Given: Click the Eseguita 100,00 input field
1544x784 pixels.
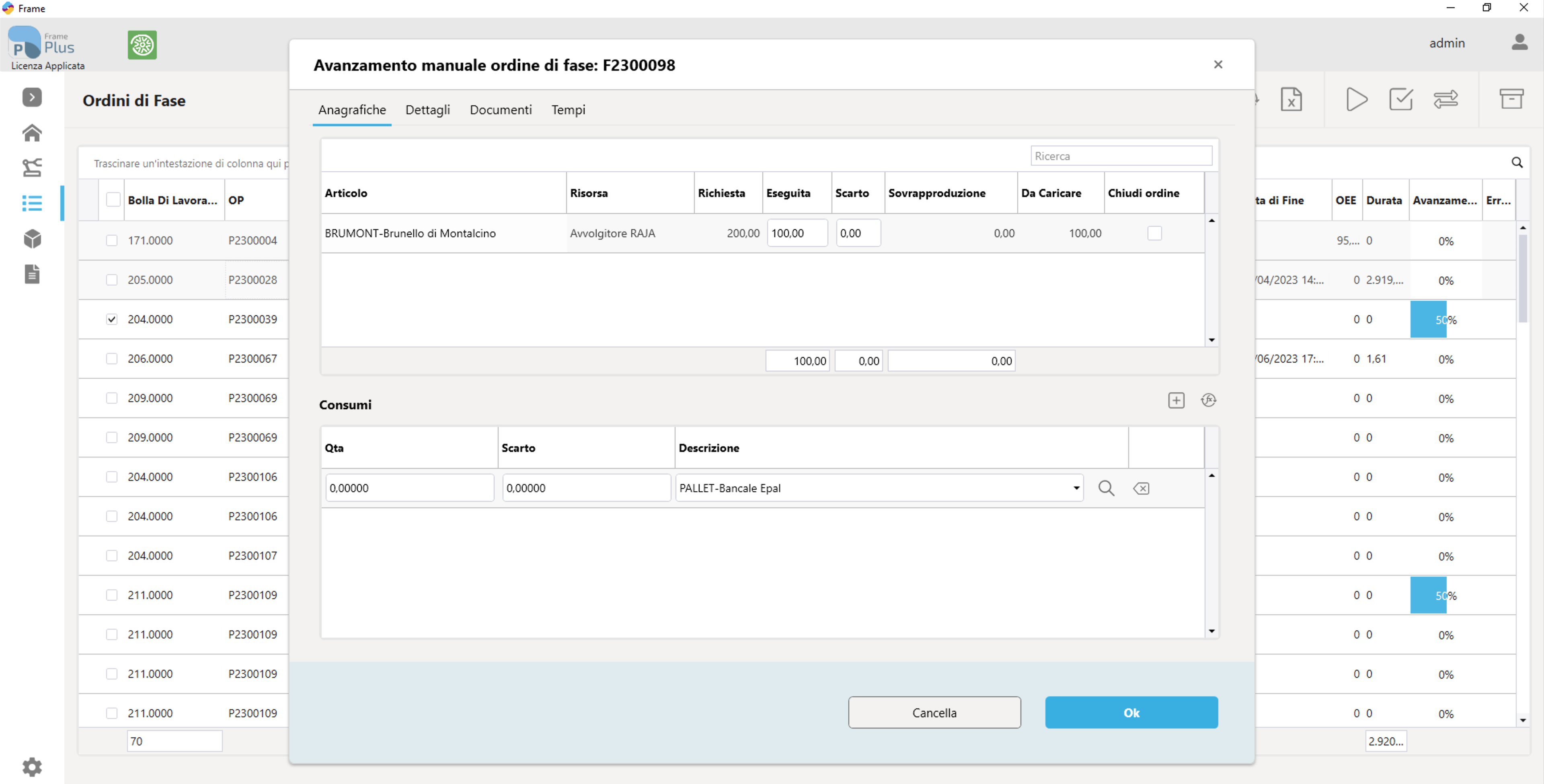Looking at the screenshot, I should click(797, 233).
